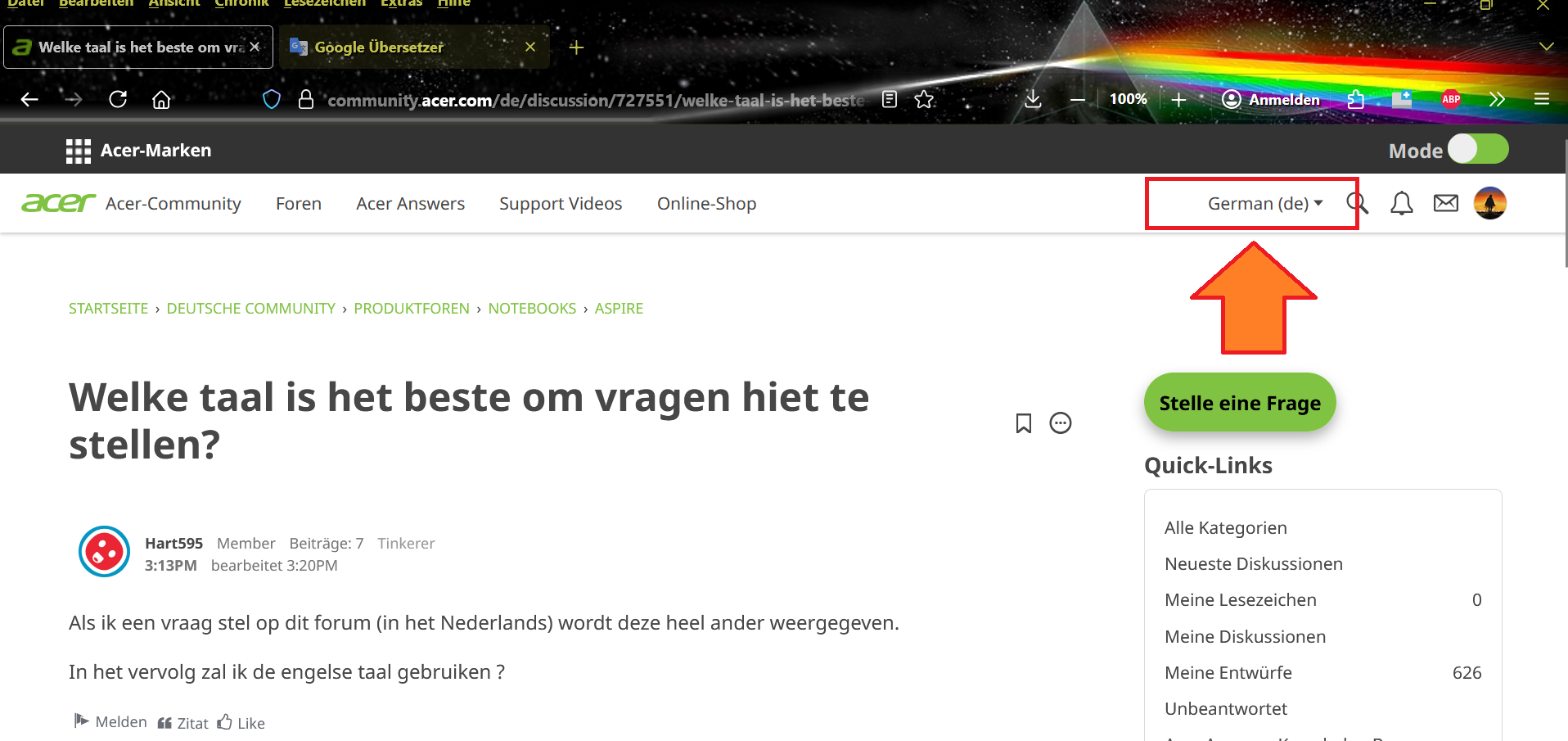Screen dimensions: 1568x741
Task: View site security via the padlock icon
Action: [306, 99]
